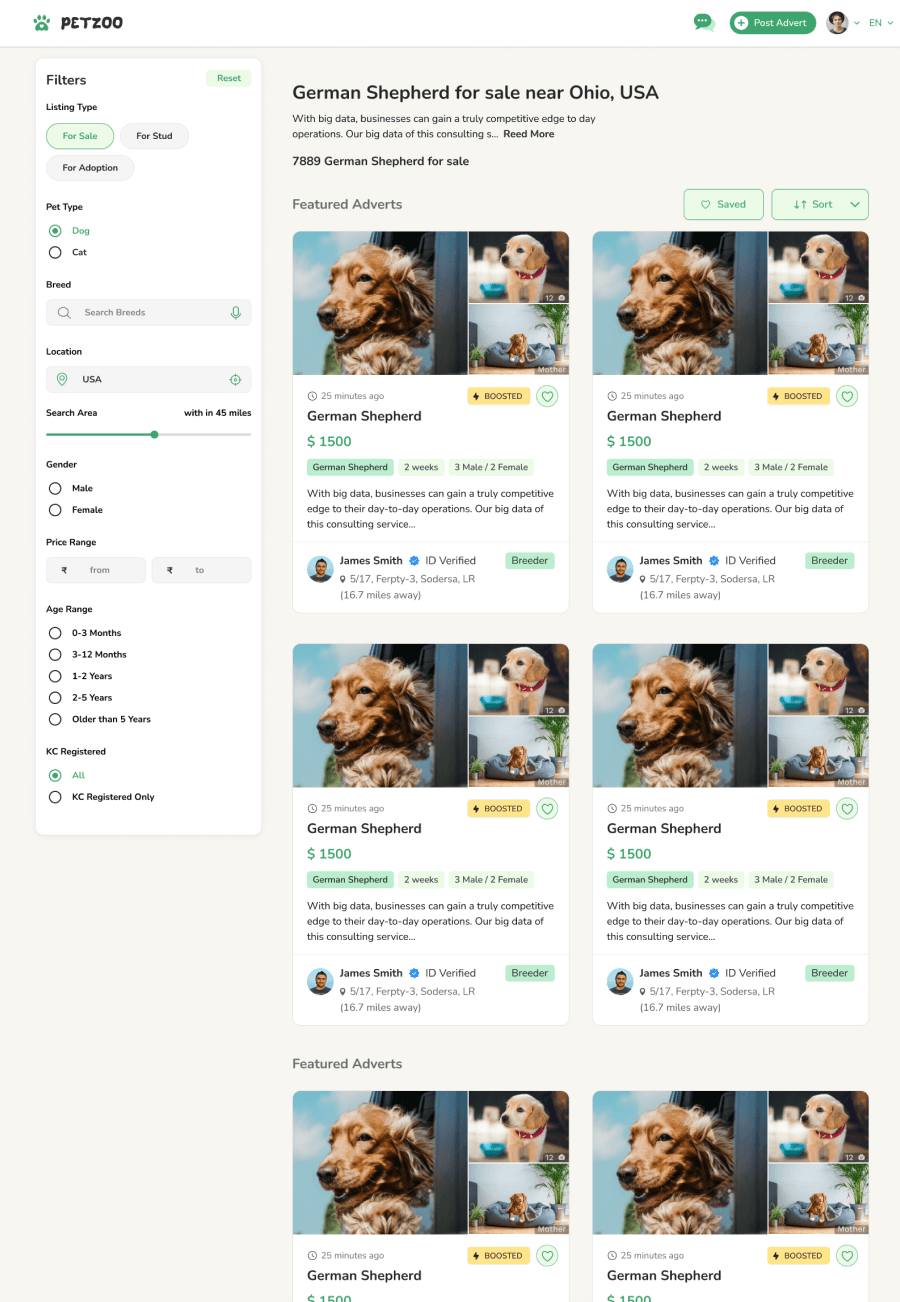Click the blue verified badge on top-left card
Image resolution: width=900 pixels, height=1302 pixels.
coord(414,561)
